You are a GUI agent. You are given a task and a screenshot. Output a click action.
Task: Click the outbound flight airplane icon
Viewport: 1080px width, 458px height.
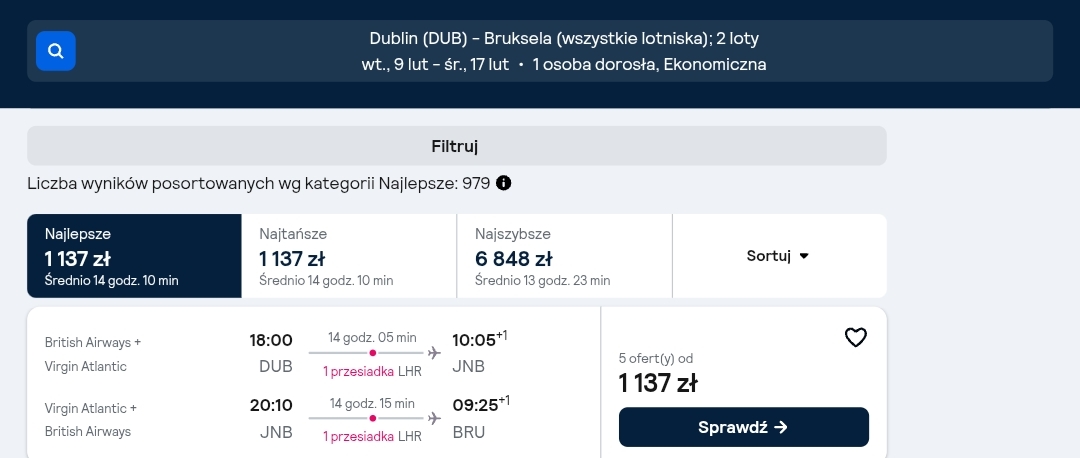click(x=434, y=353)
